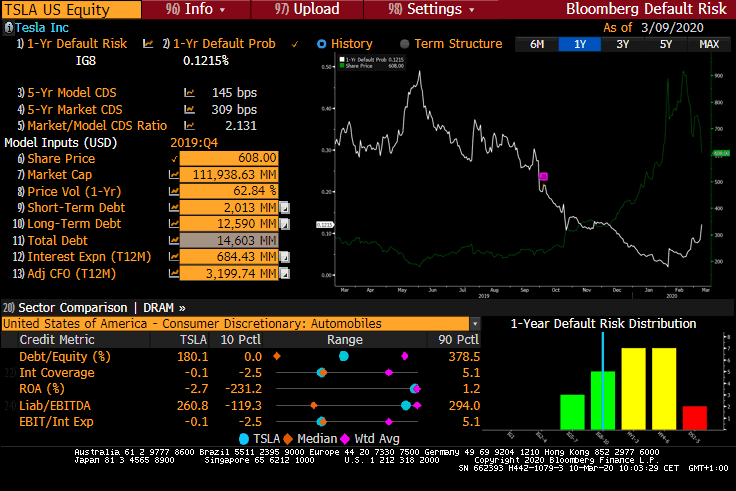
Task: Click Int Coverage metric row label
Action: pos(57,373)
